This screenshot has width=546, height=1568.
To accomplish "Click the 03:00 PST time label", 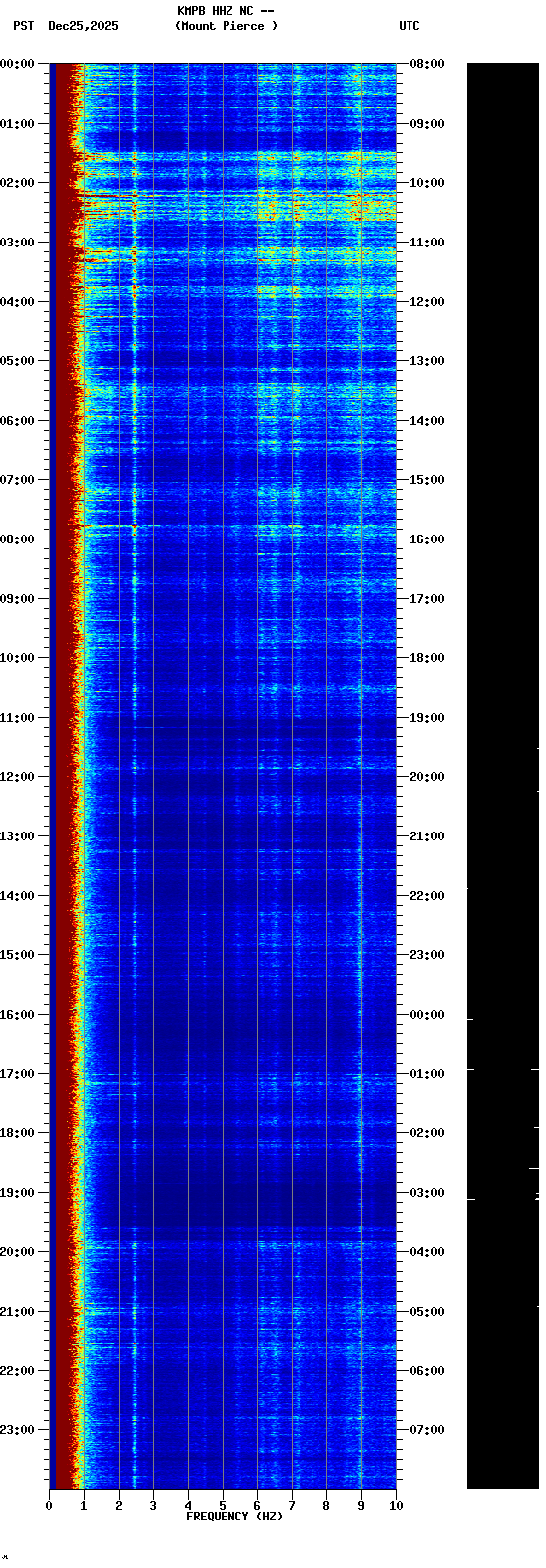I will [17, 243].
